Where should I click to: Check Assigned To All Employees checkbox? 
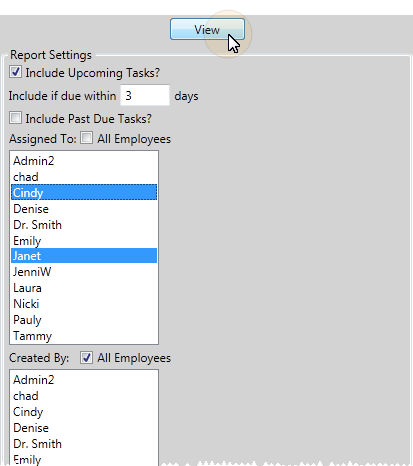point(87,138)
